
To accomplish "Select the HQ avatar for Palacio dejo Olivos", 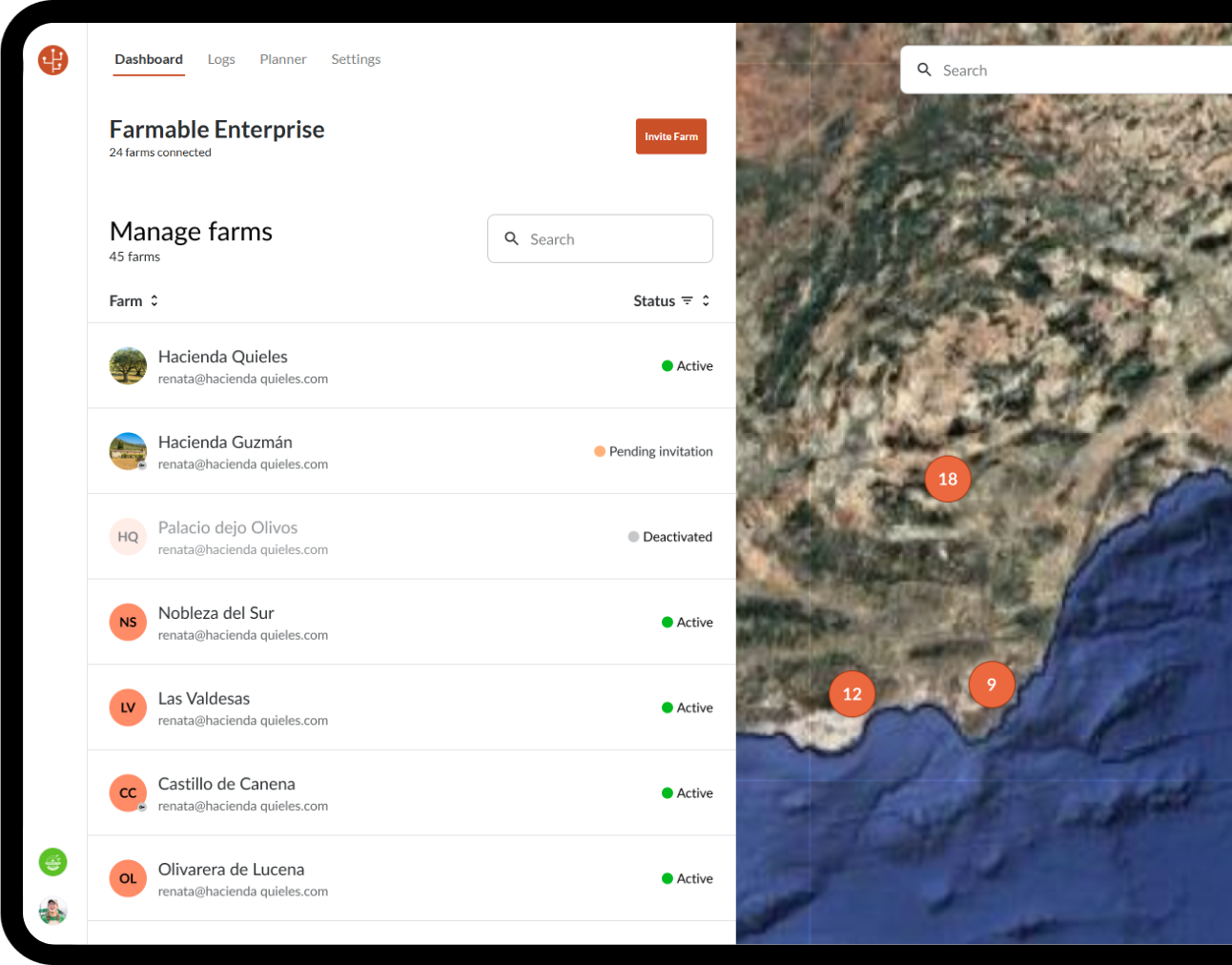I will pyautogui.click(x=128, y=537).
